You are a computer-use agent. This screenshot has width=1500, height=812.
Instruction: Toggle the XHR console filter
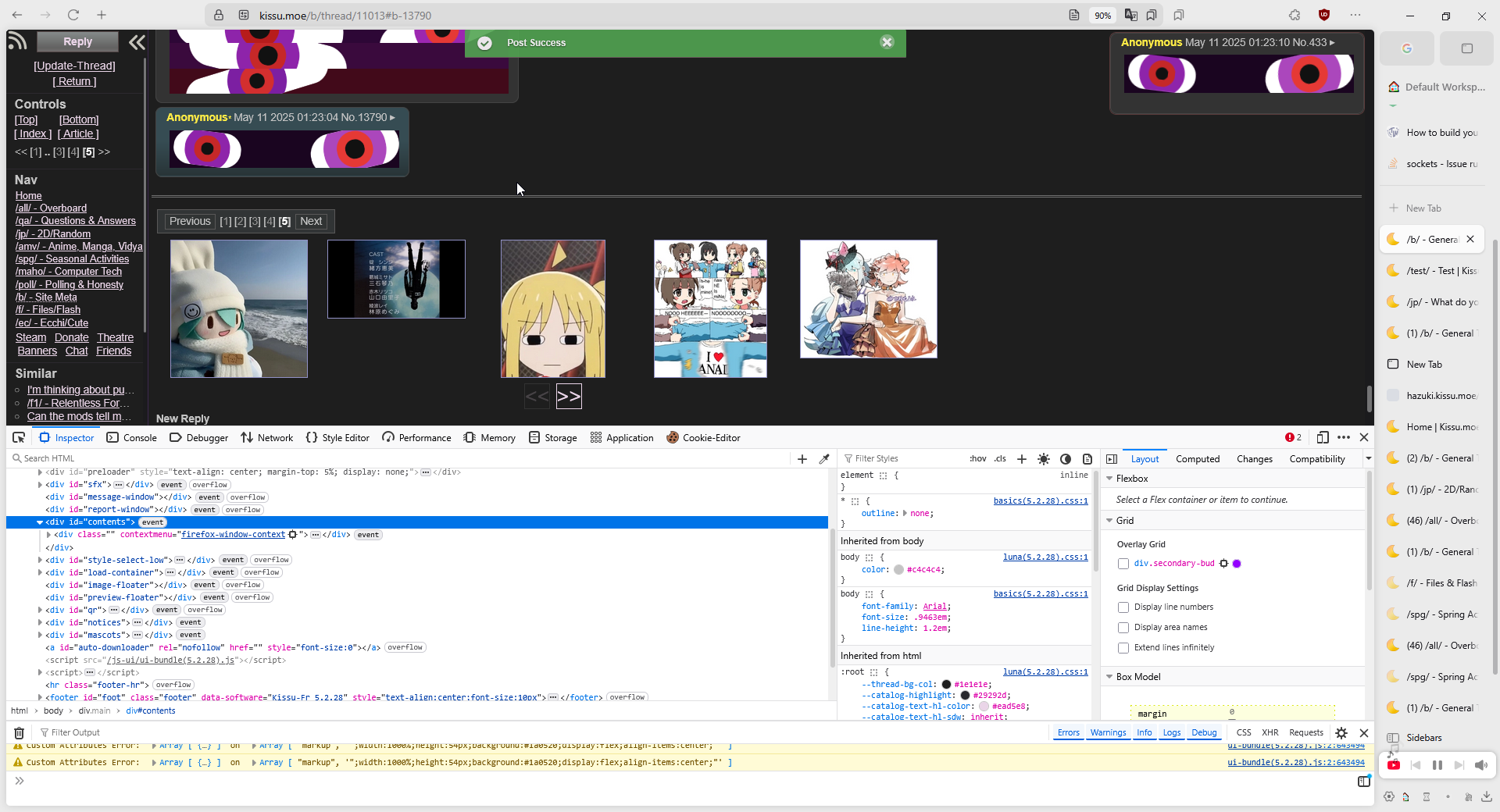[x=1270, y=732]
